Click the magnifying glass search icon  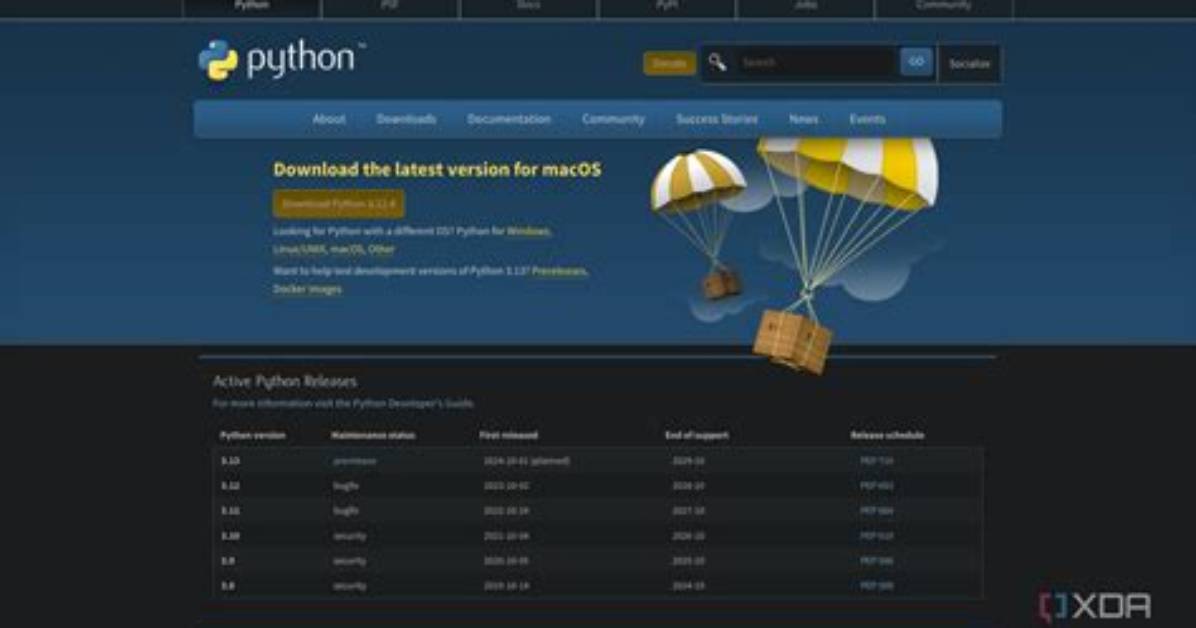click(x=717, y=62)
